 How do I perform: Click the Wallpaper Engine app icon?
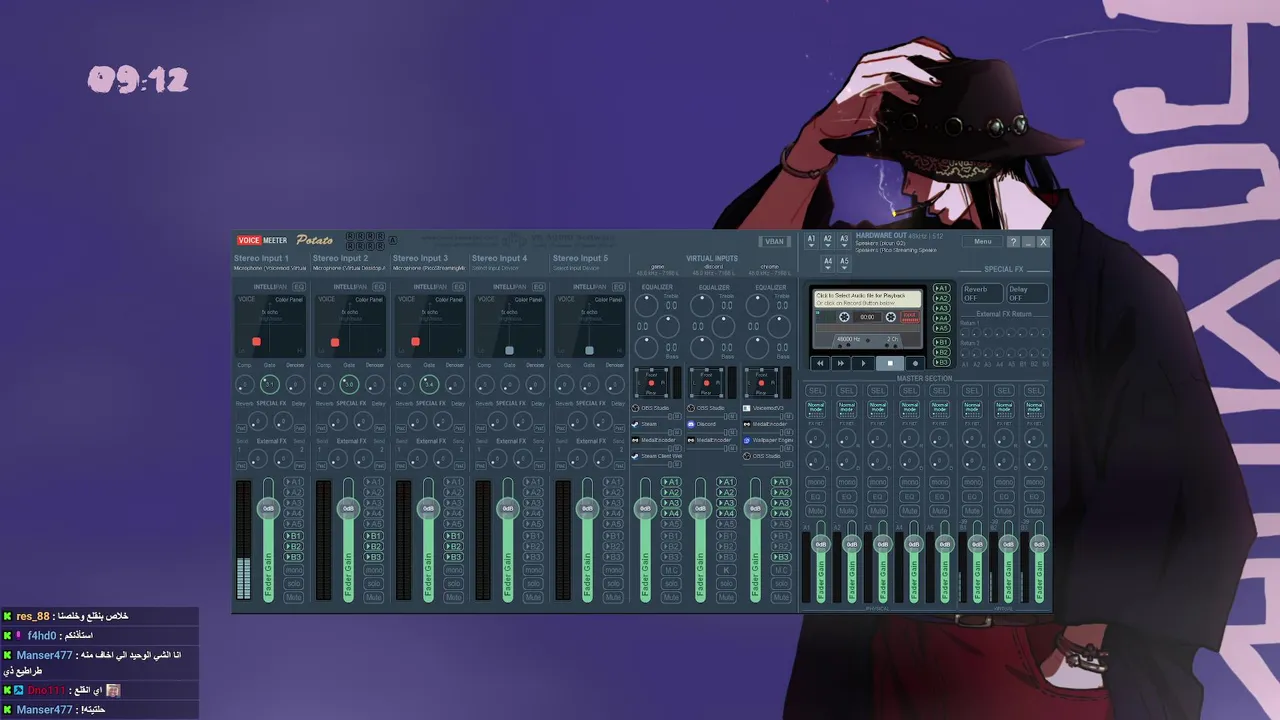pos(747,440)
